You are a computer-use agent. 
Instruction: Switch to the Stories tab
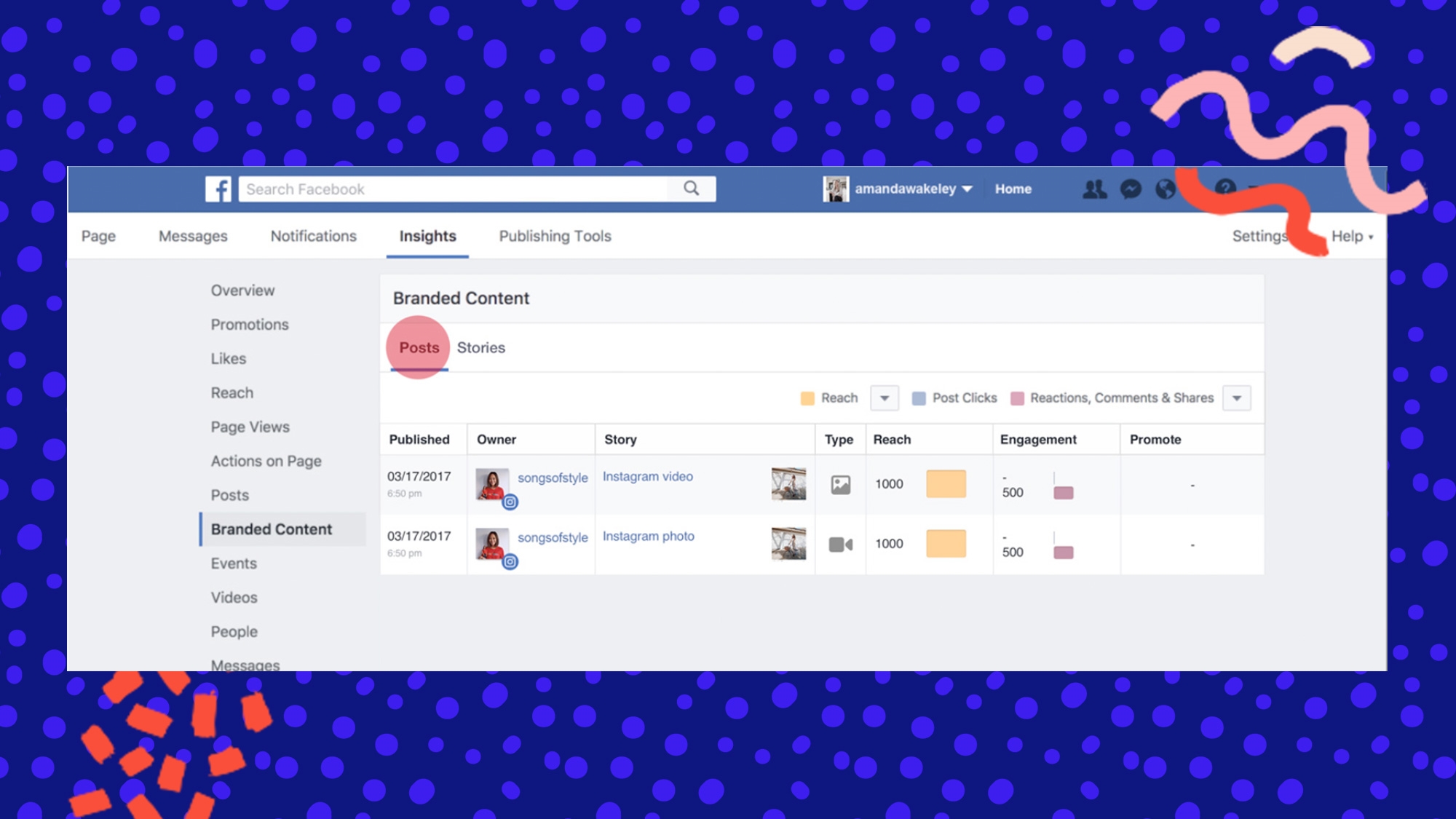(480, 348)
